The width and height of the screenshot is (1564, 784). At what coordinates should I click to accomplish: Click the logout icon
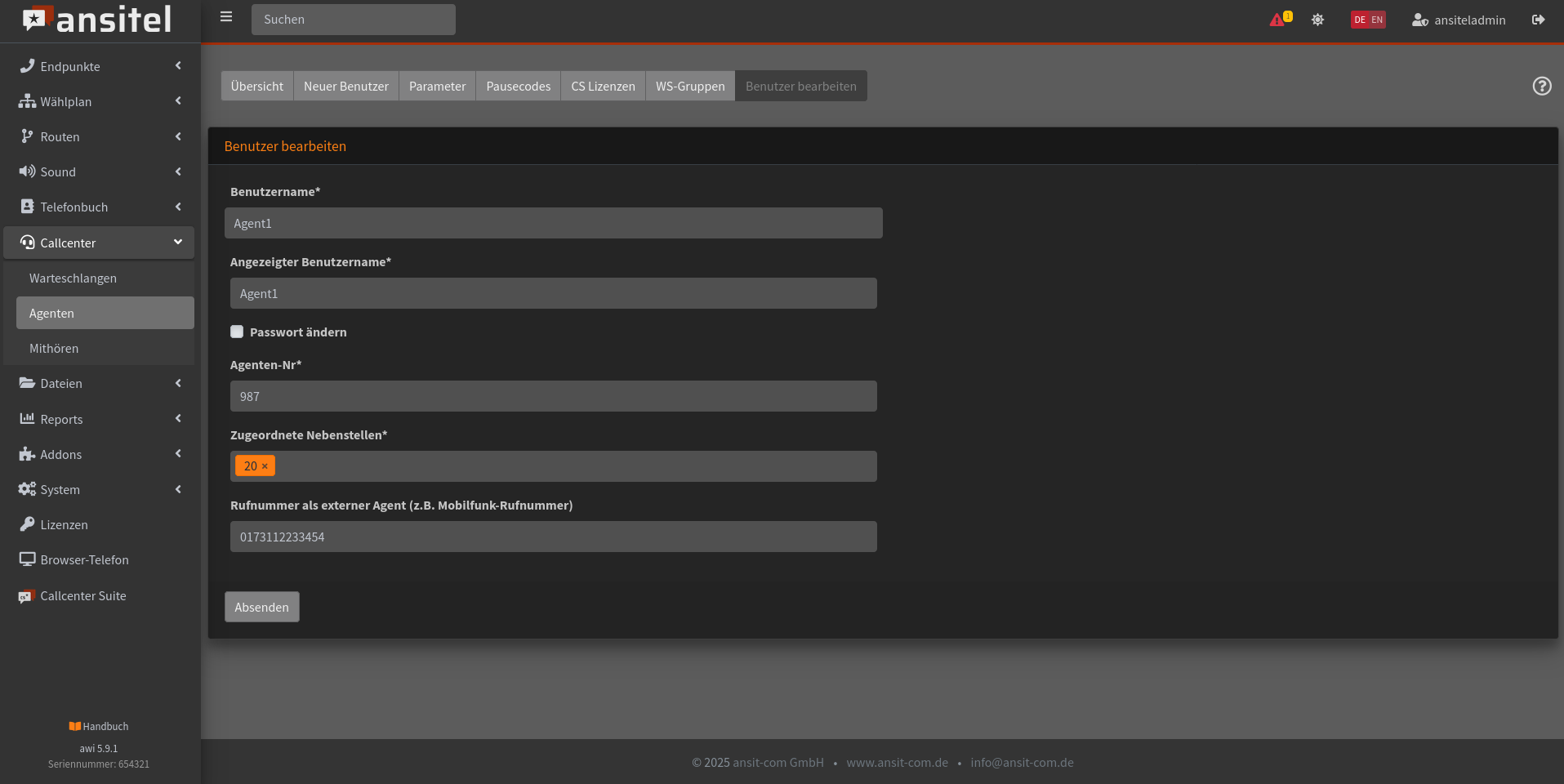(1538, 20)
